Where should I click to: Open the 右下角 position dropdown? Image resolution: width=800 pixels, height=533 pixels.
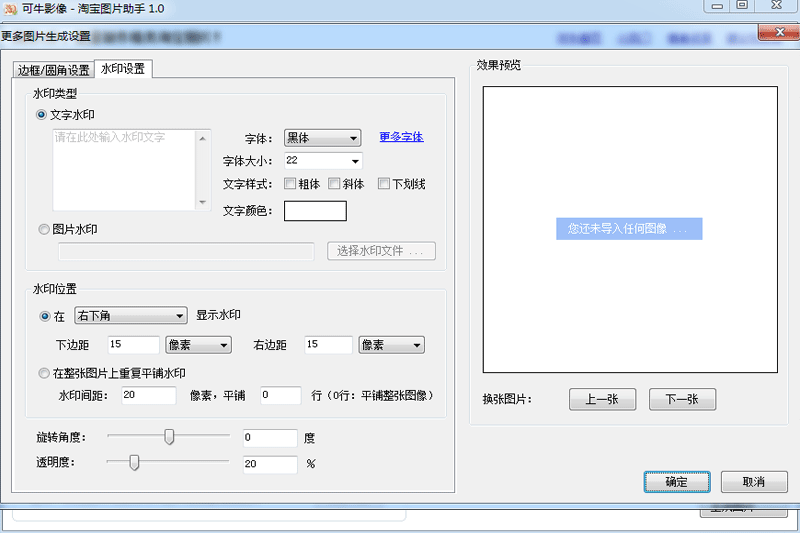pyautogui.click(x=131, y=316)
